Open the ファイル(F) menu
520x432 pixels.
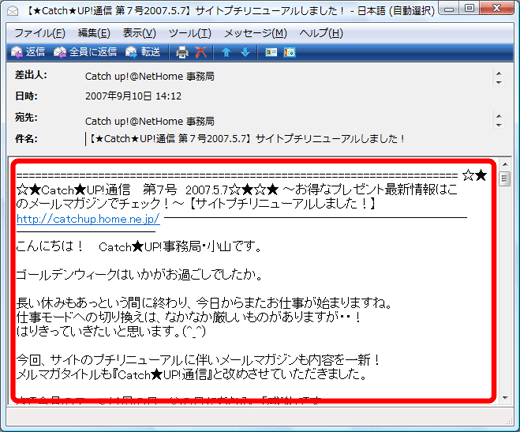40,33
